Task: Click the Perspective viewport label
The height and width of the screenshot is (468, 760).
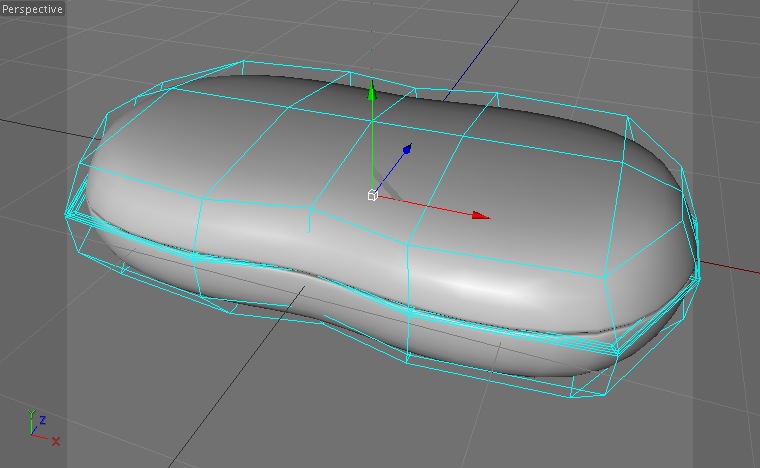Action: pos(32,9)
